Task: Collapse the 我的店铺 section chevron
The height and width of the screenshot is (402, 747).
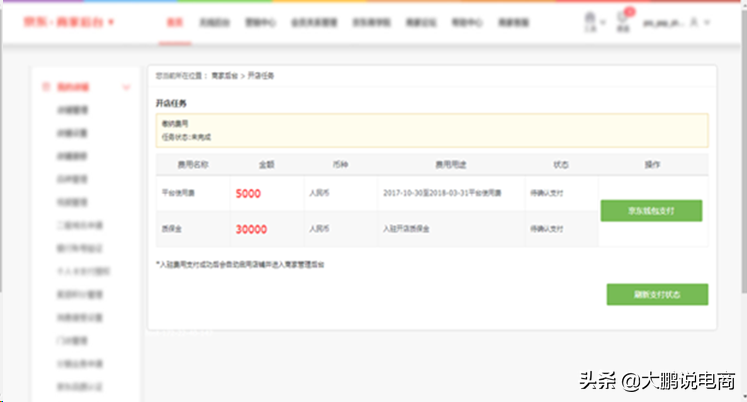Action: (x=126, y=87)
